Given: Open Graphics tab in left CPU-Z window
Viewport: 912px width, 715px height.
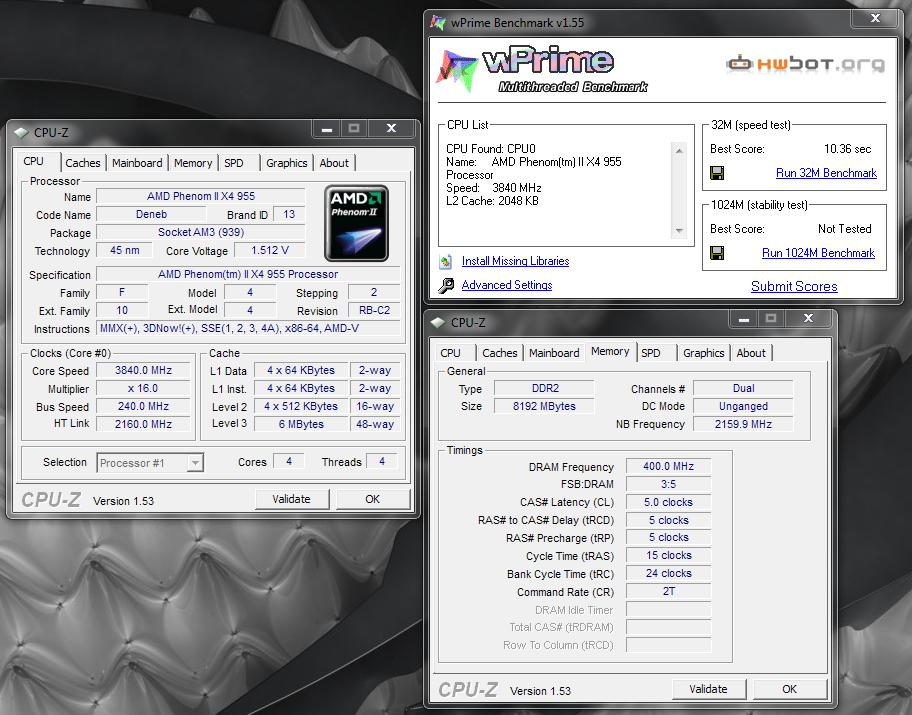Looking at the screenshot, I should (x=287, y=163).
